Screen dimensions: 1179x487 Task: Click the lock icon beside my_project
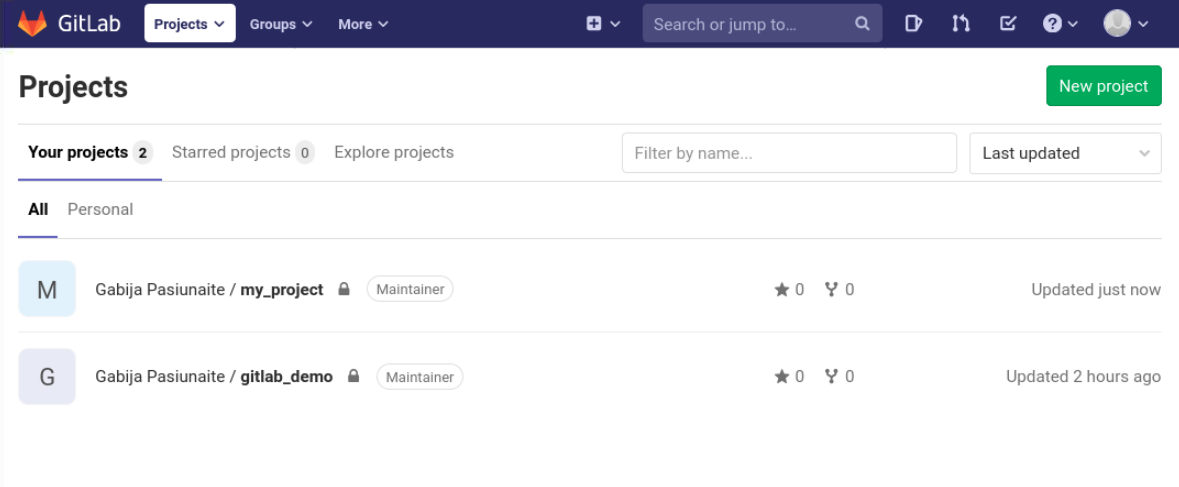tap(344, 290)
